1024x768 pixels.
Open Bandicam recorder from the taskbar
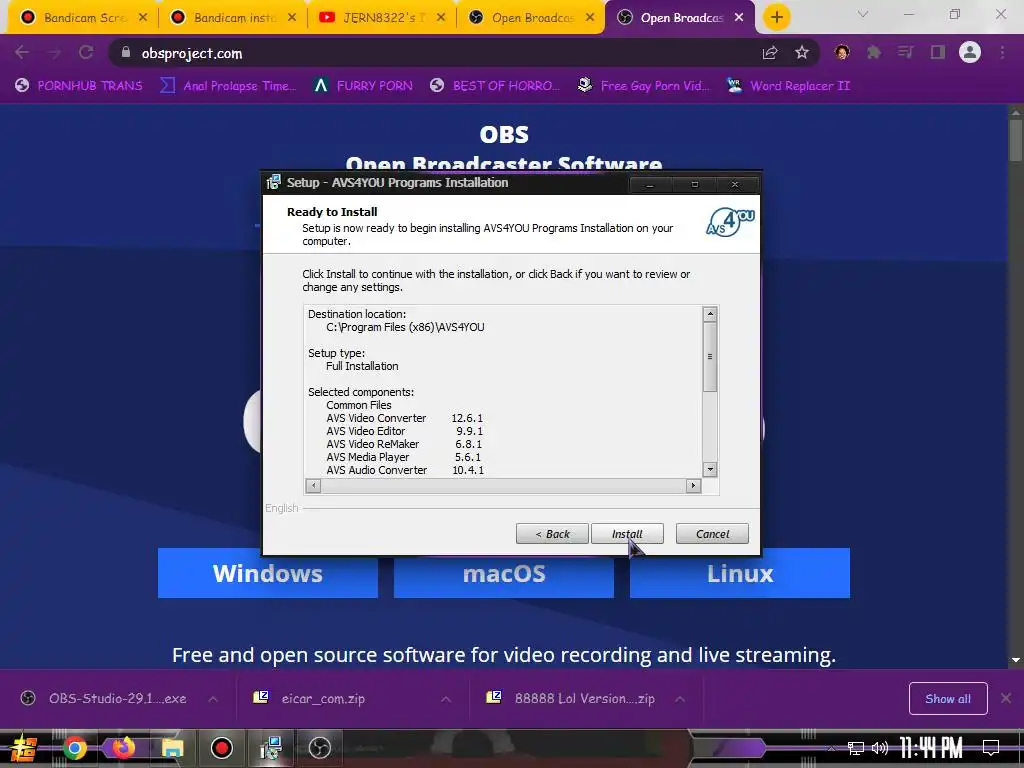pos(221,748)
